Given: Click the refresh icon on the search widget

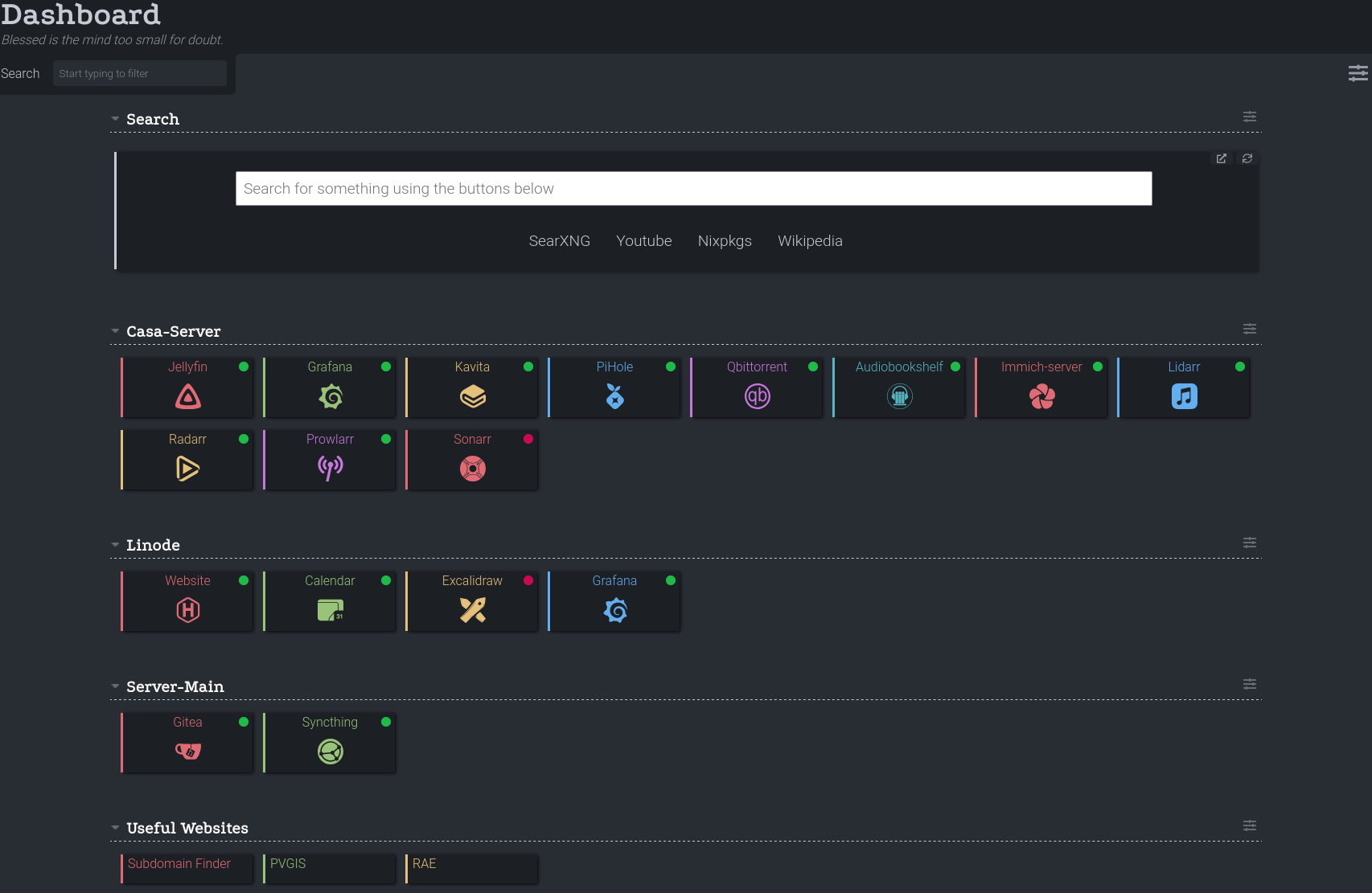Looking at the screenshot, I should point(1247,158).
